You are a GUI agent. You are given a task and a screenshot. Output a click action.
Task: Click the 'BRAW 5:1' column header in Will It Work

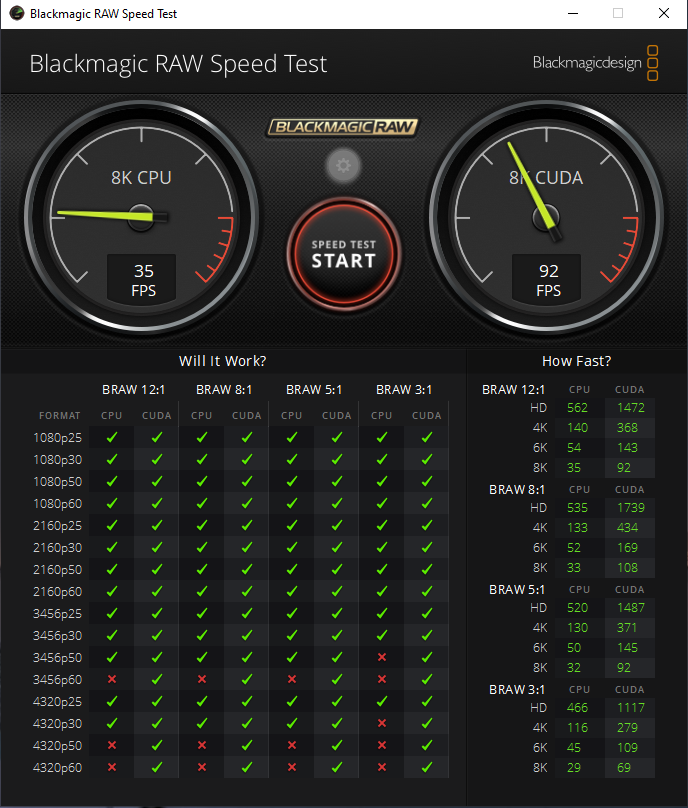click(314, 390)
